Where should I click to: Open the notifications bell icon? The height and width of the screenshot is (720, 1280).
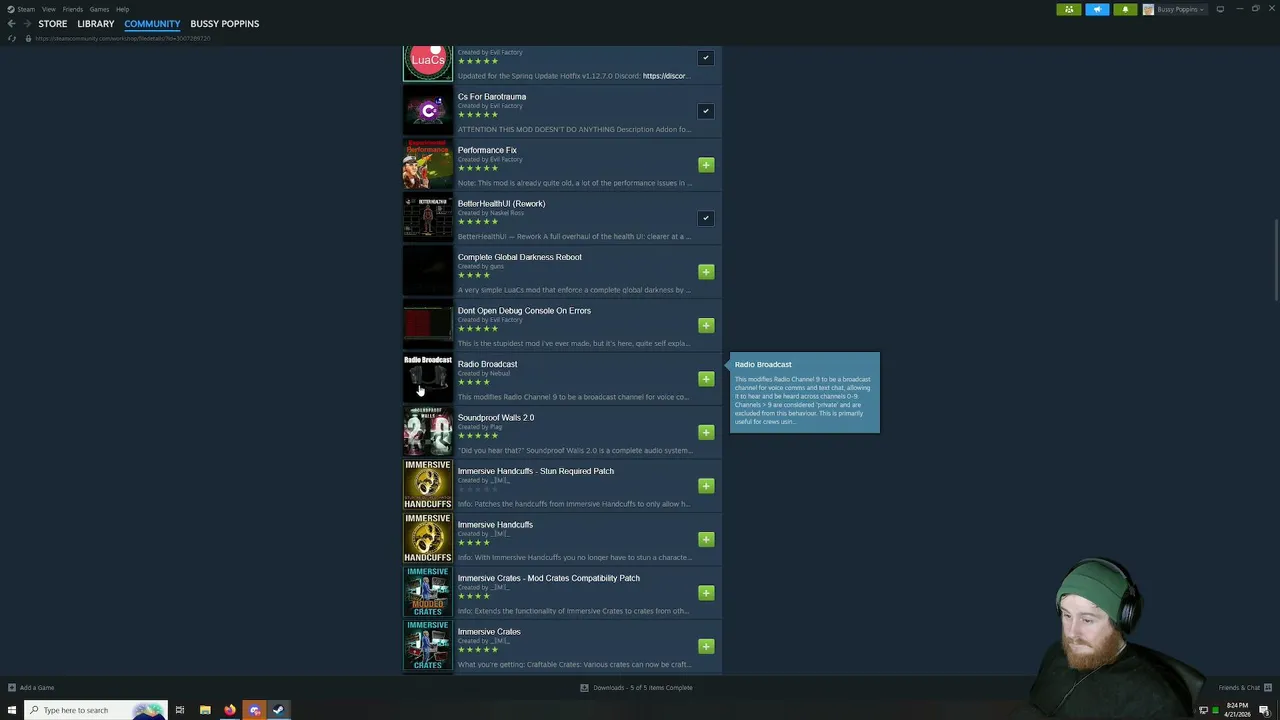point(1125,9)
